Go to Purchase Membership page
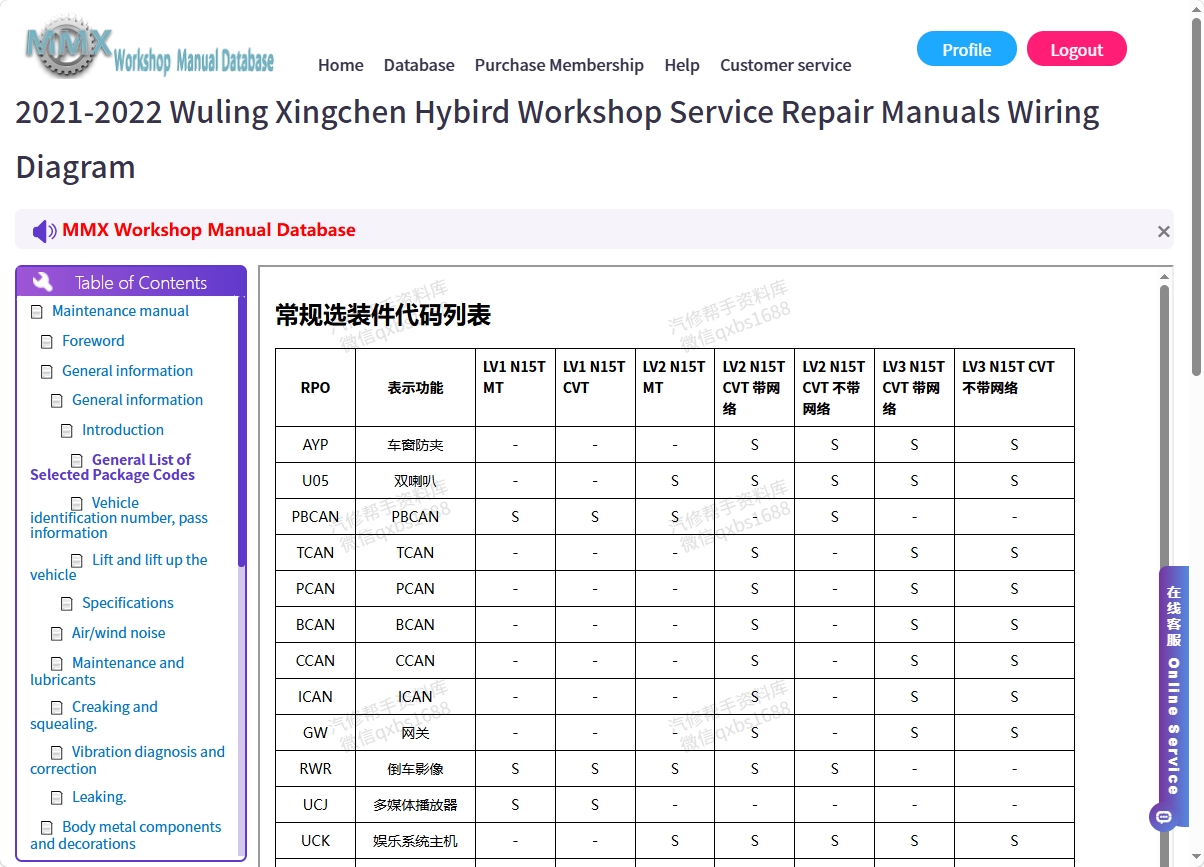1204x867 pixels. point(559,65)
